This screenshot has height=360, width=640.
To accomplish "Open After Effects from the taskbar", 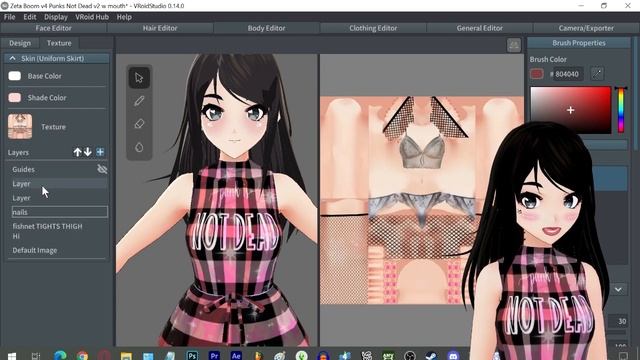I will pos(236,356).
